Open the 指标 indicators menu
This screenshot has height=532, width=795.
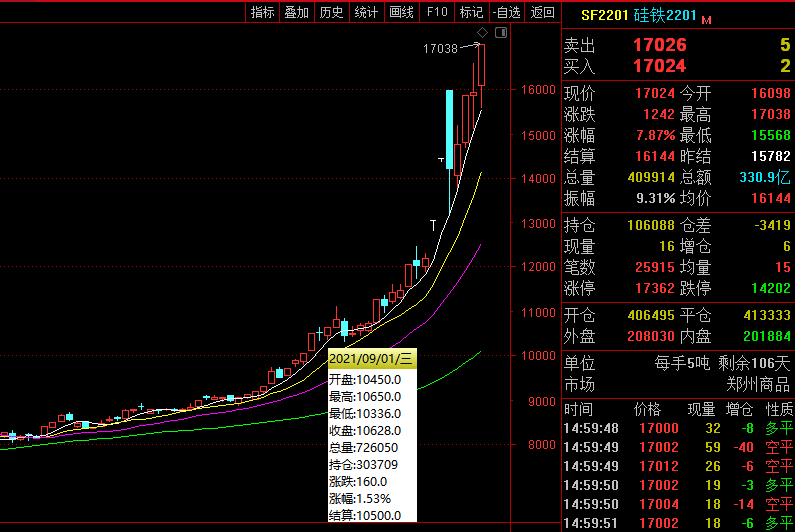[263, 12]
